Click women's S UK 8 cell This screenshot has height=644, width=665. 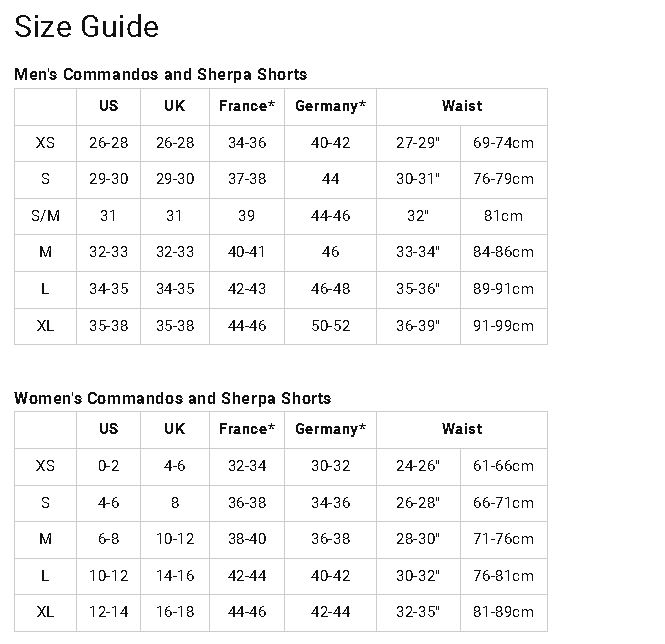[175, 503]
